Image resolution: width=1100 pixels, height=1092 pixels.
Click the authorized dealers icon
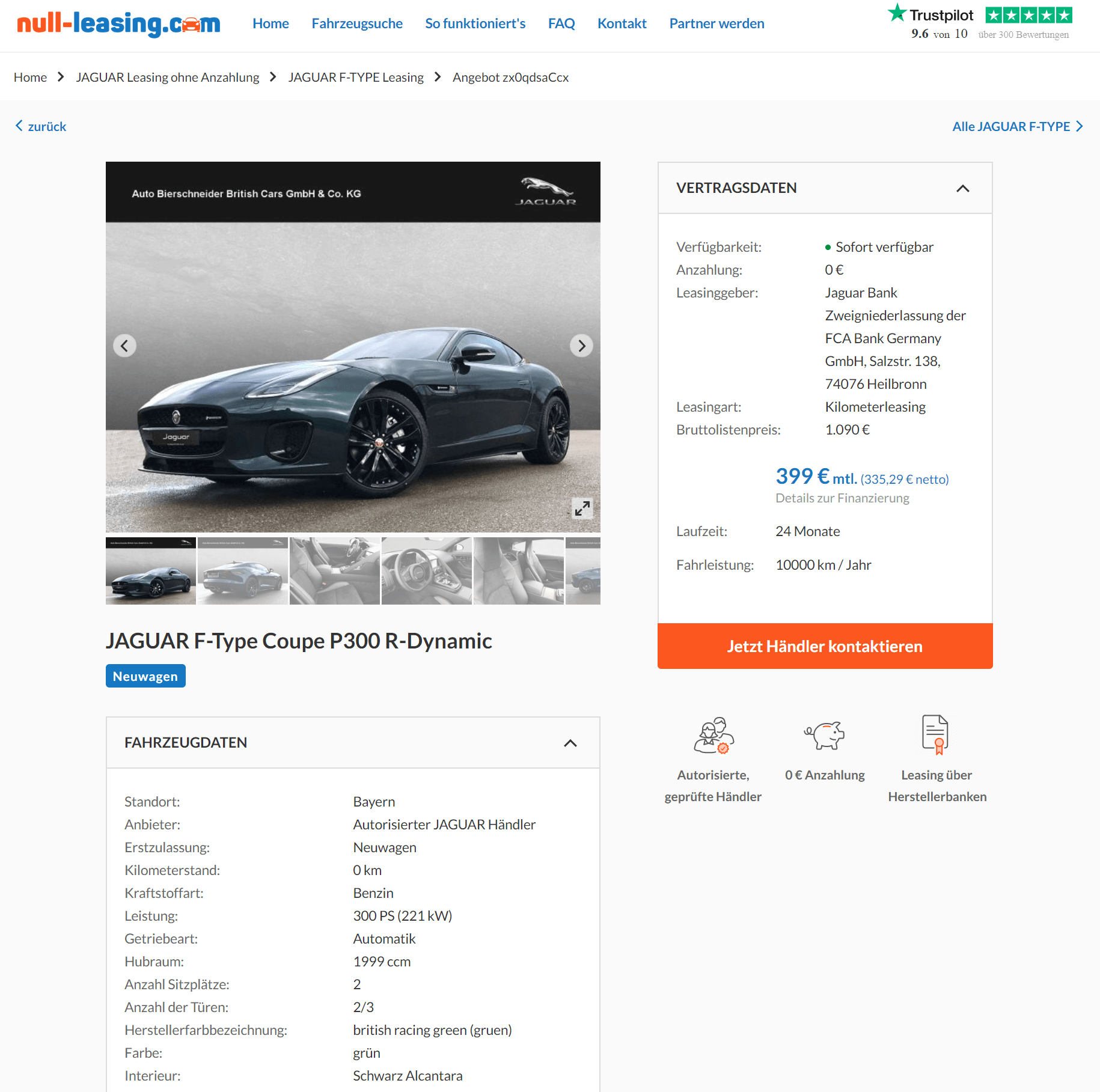[713, 735]
